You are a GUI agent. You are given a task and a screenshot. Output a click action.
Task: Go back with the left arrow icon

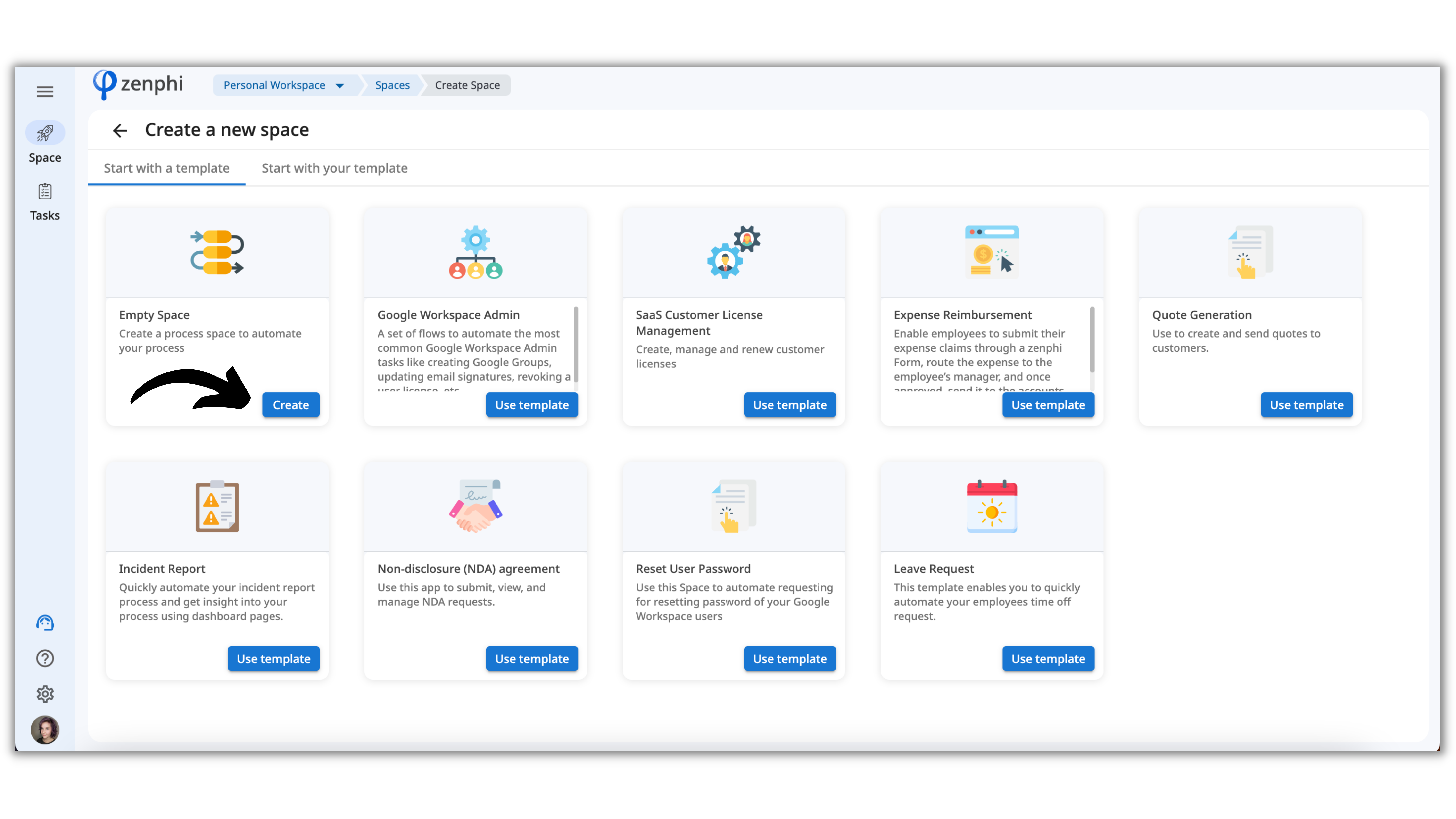pyautogui.click(x=120, y=131)
